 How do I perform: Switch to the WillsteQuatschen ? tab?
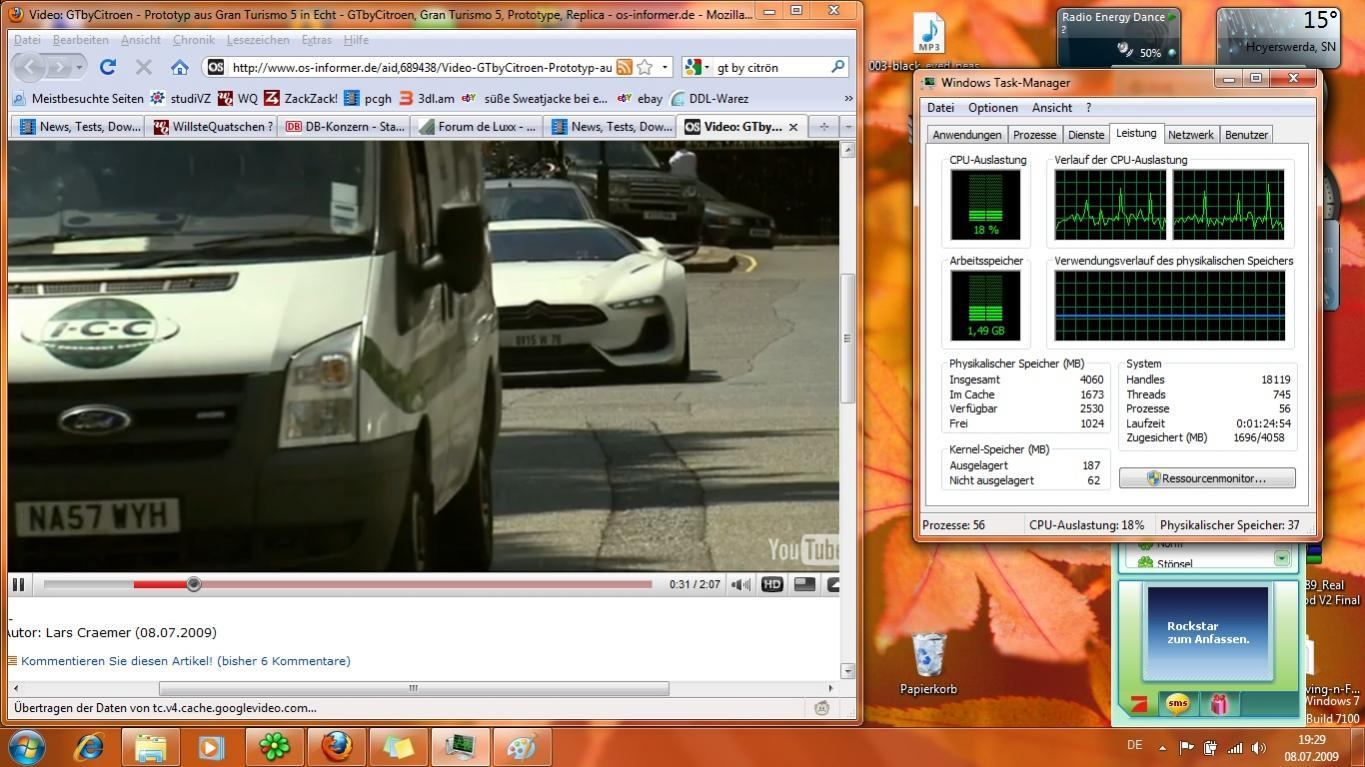point(212,126)
